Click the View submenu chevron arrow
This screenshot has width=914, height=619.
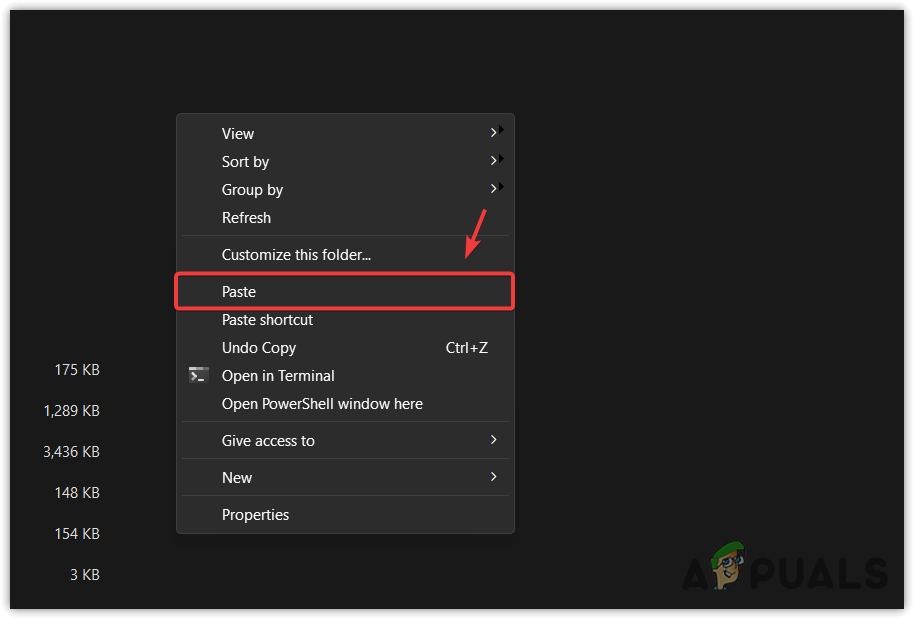point(494,131)
